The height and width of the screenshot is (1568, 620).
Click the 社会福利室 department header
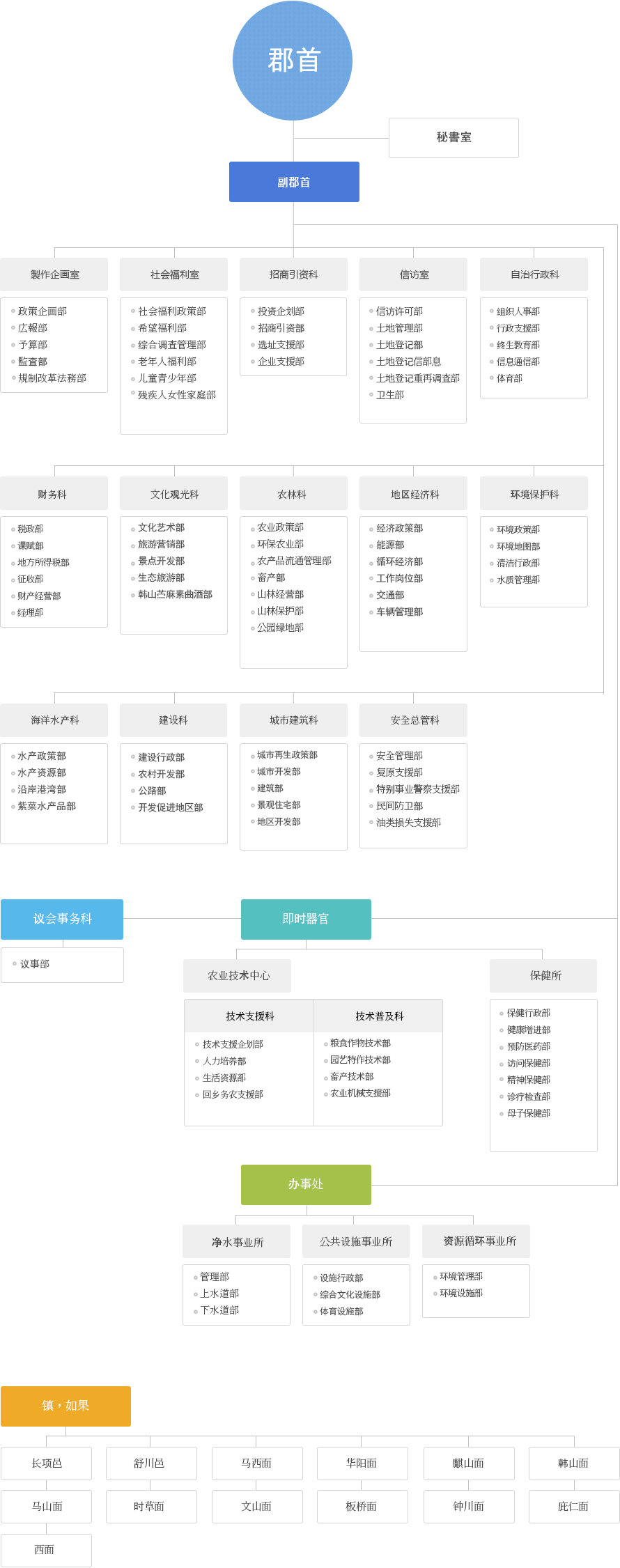coord(174,274)
